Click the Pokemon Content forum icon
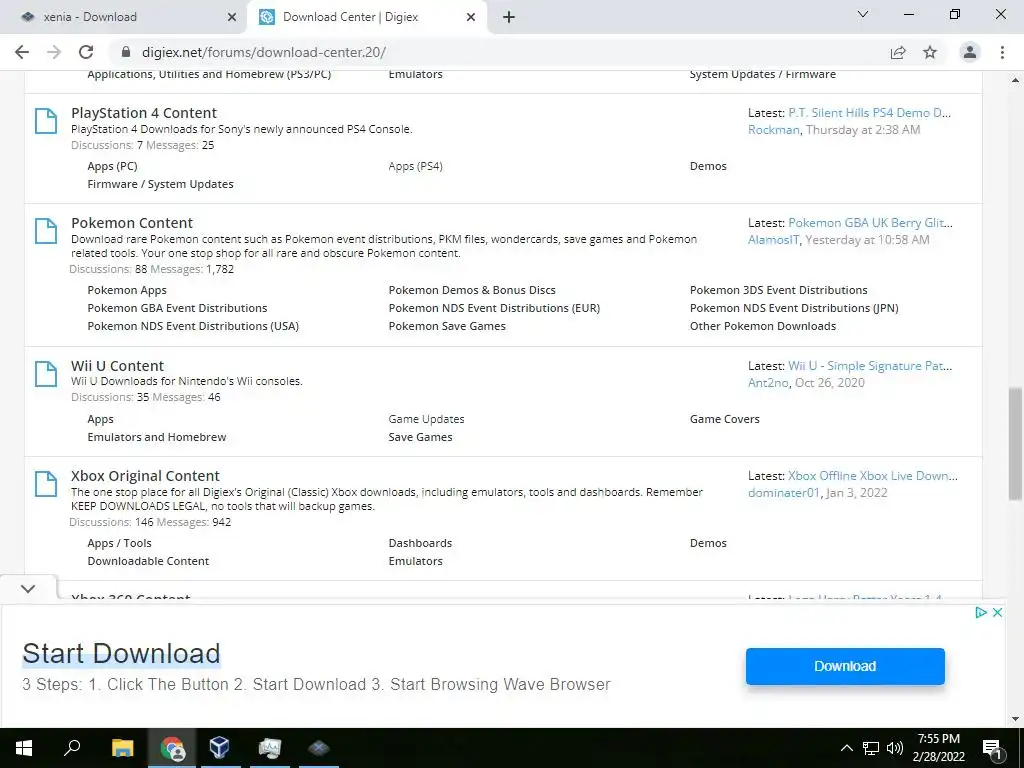The width and height of the screenshot is (1024, 768). coord(46,231)
